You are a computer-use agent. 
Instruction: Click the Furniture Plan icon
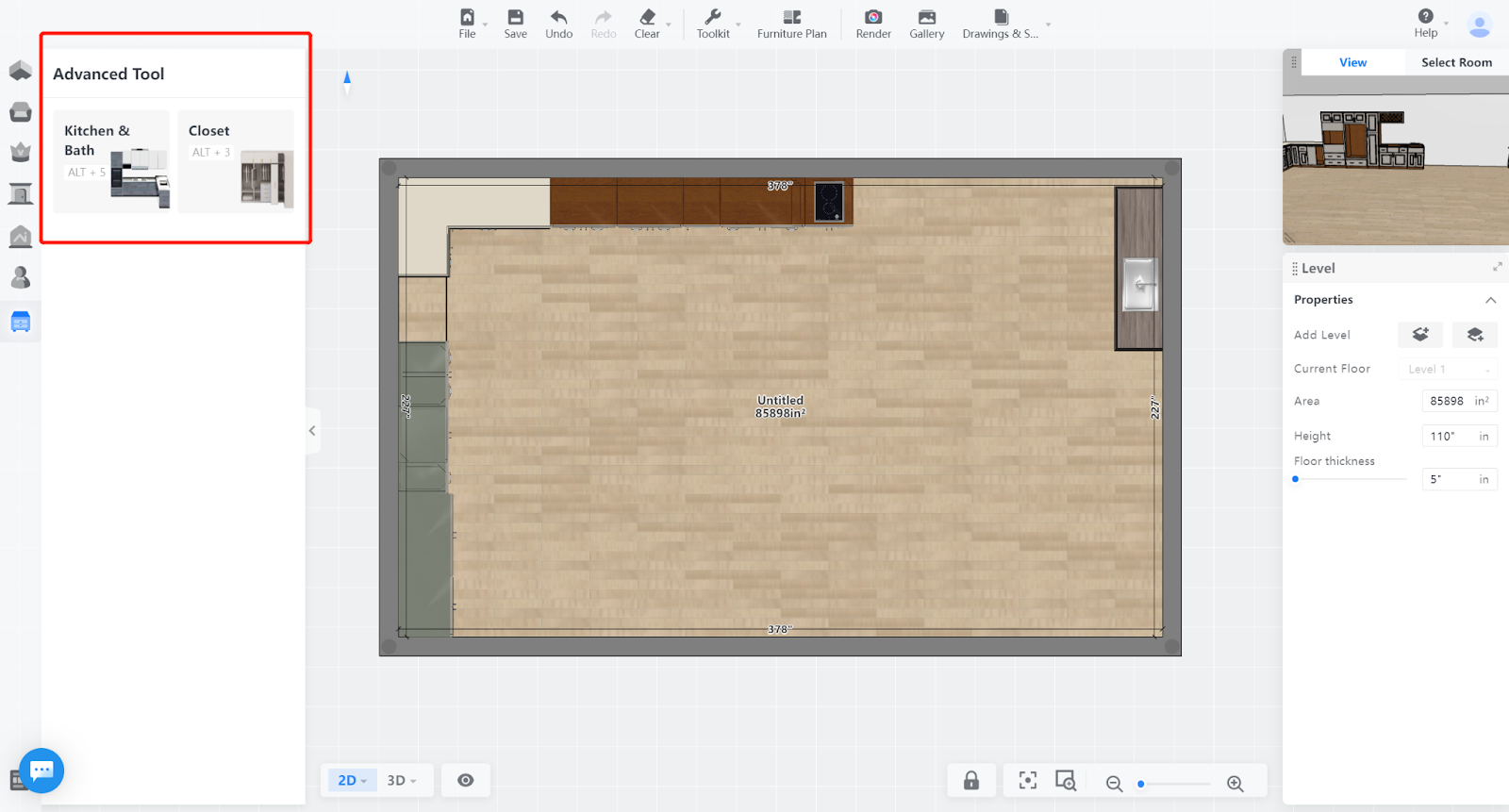point(791,18)
